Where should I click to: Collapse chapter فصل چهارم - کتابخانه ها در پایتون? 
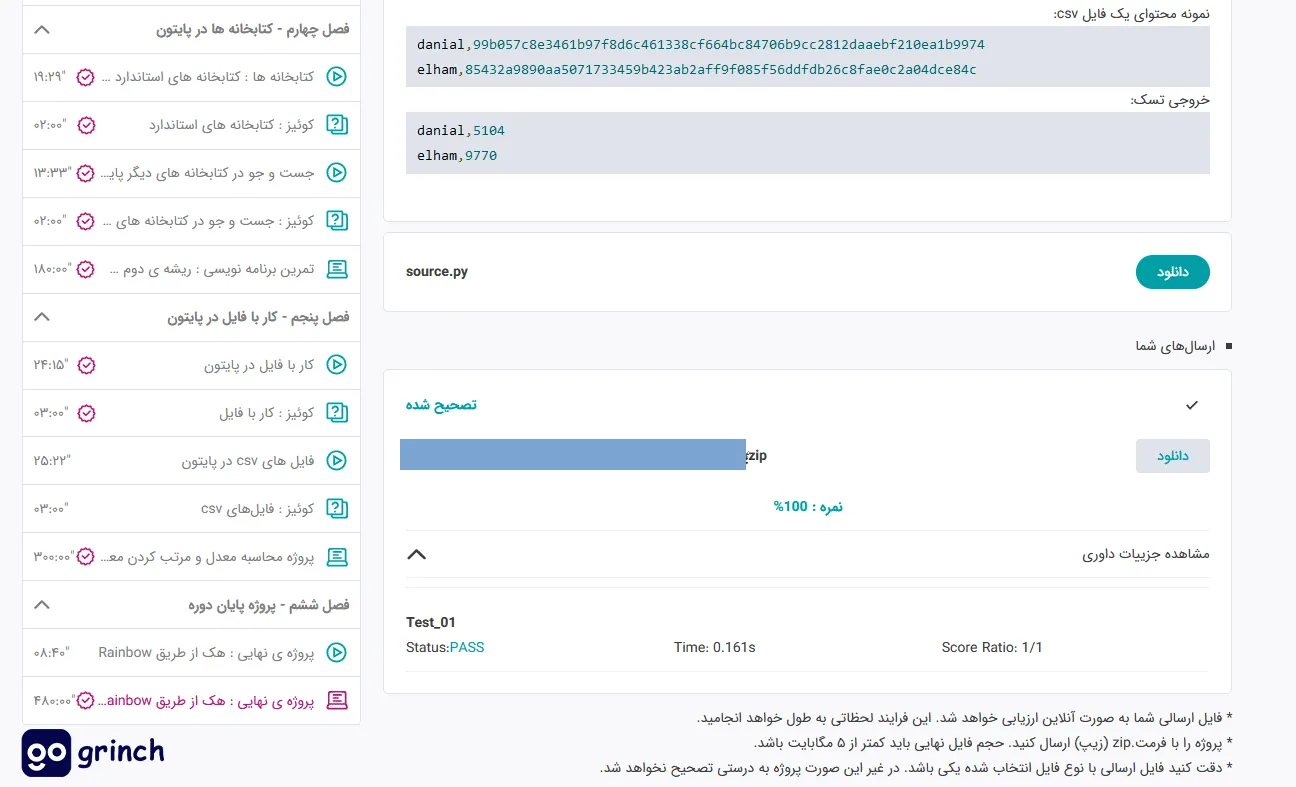pos(42,29)
